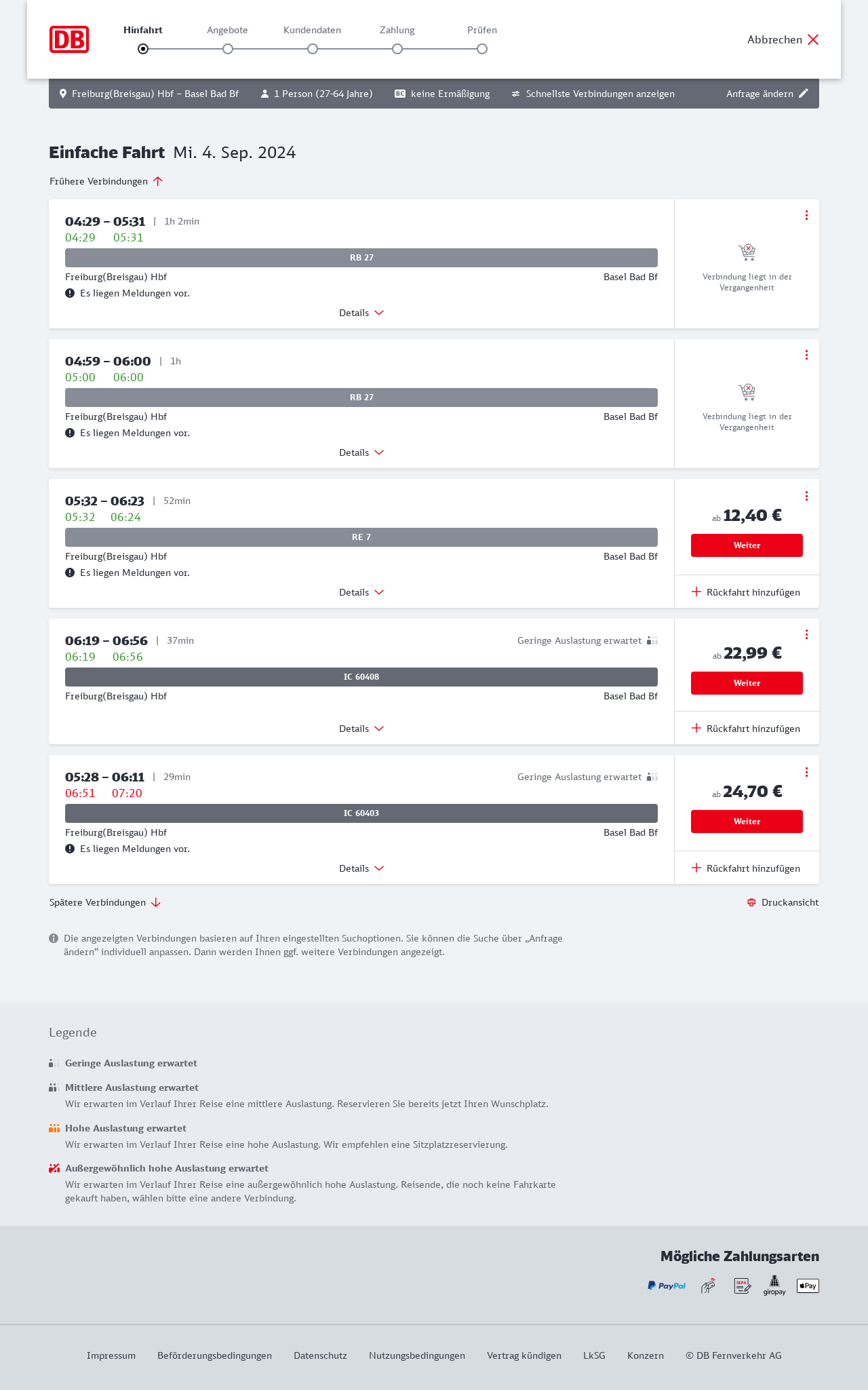Open three-dot menu for IC 60403 connection

click(806, 772)
